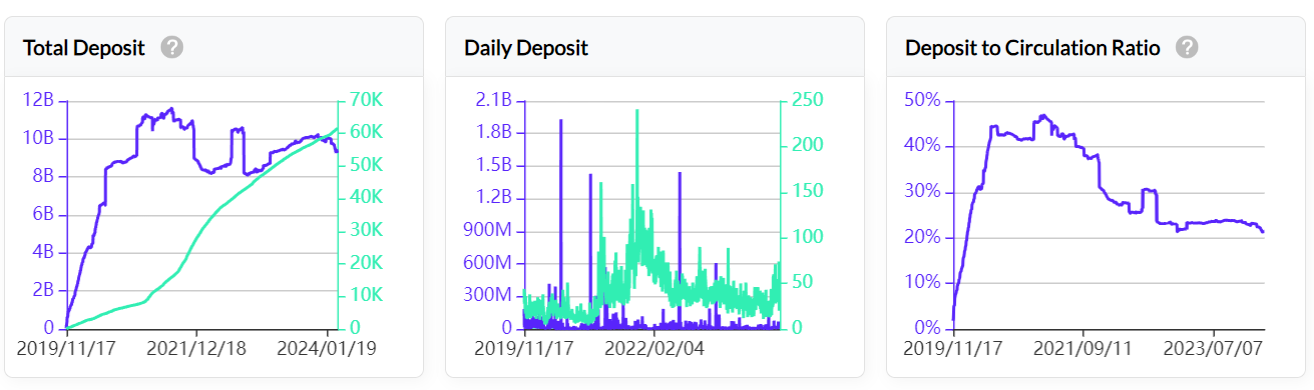The width and height of the screenshot is (1314, 390).
Task: Select the Total Deposit card title
Action: pyautogui.click(x=84, y=47)
